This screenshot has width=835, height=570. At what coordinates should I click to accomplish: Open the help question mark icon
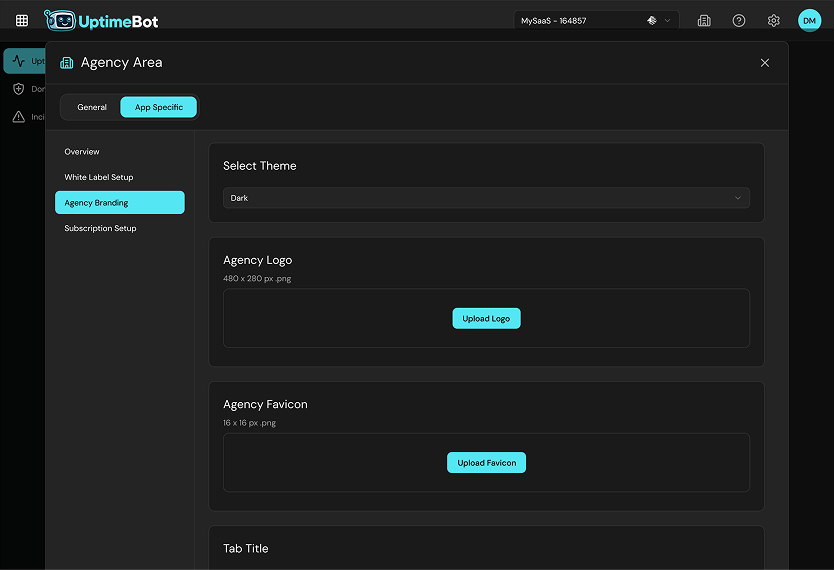(x=739, y=21)
